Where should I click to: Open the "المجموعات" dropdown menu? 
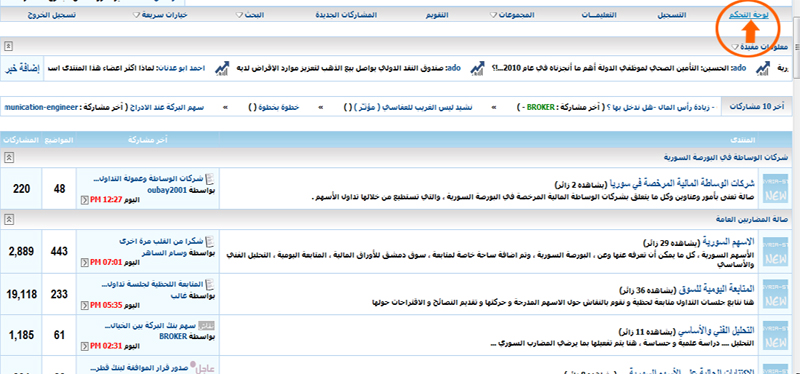512,15
